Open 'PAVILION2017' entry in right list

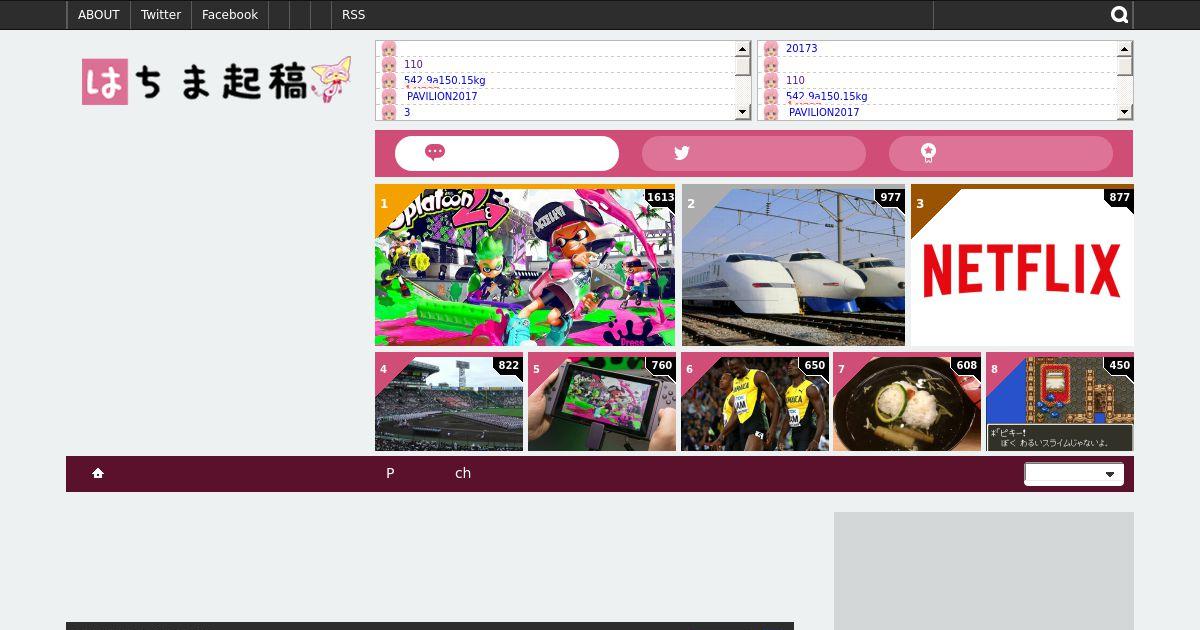824,112
